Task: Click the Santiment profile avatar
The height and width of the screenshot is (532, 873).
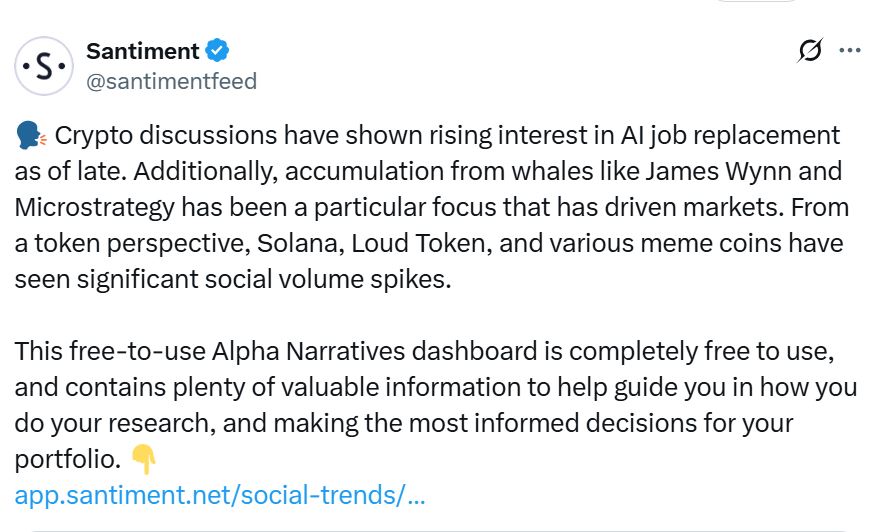Action: pos(44,66)
